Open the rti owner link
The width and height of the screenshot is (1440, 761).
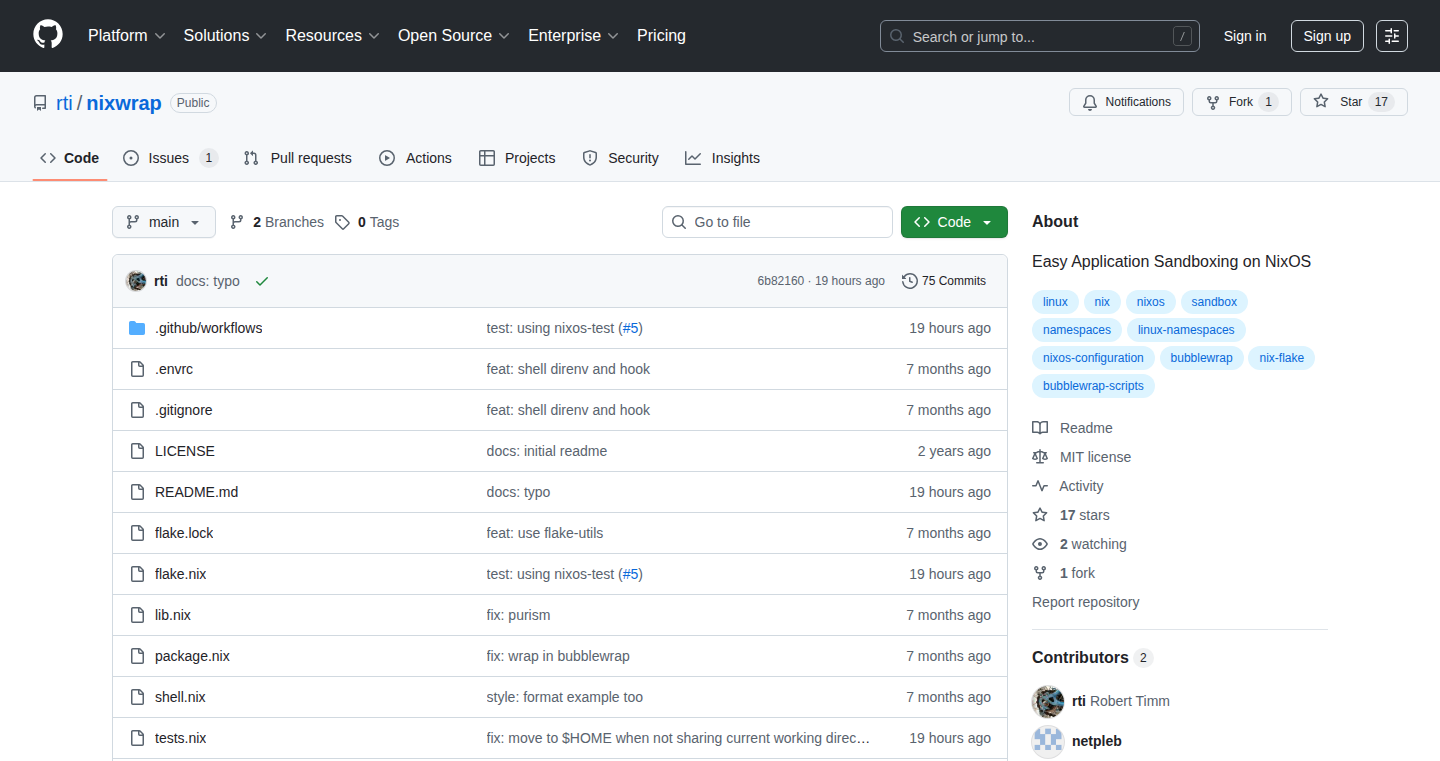[64, 103]
